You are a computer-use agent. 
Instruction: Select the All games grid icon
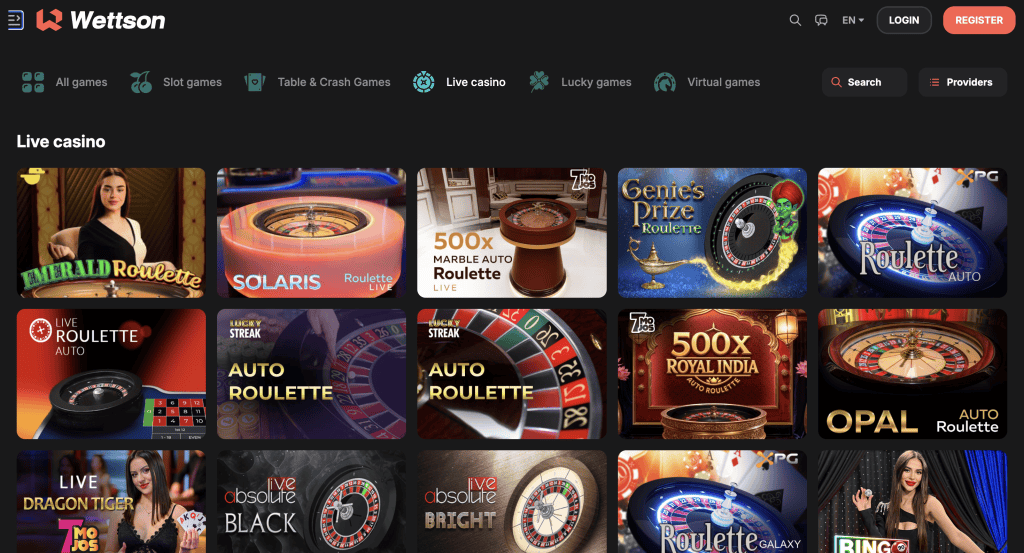pos(33,82)
